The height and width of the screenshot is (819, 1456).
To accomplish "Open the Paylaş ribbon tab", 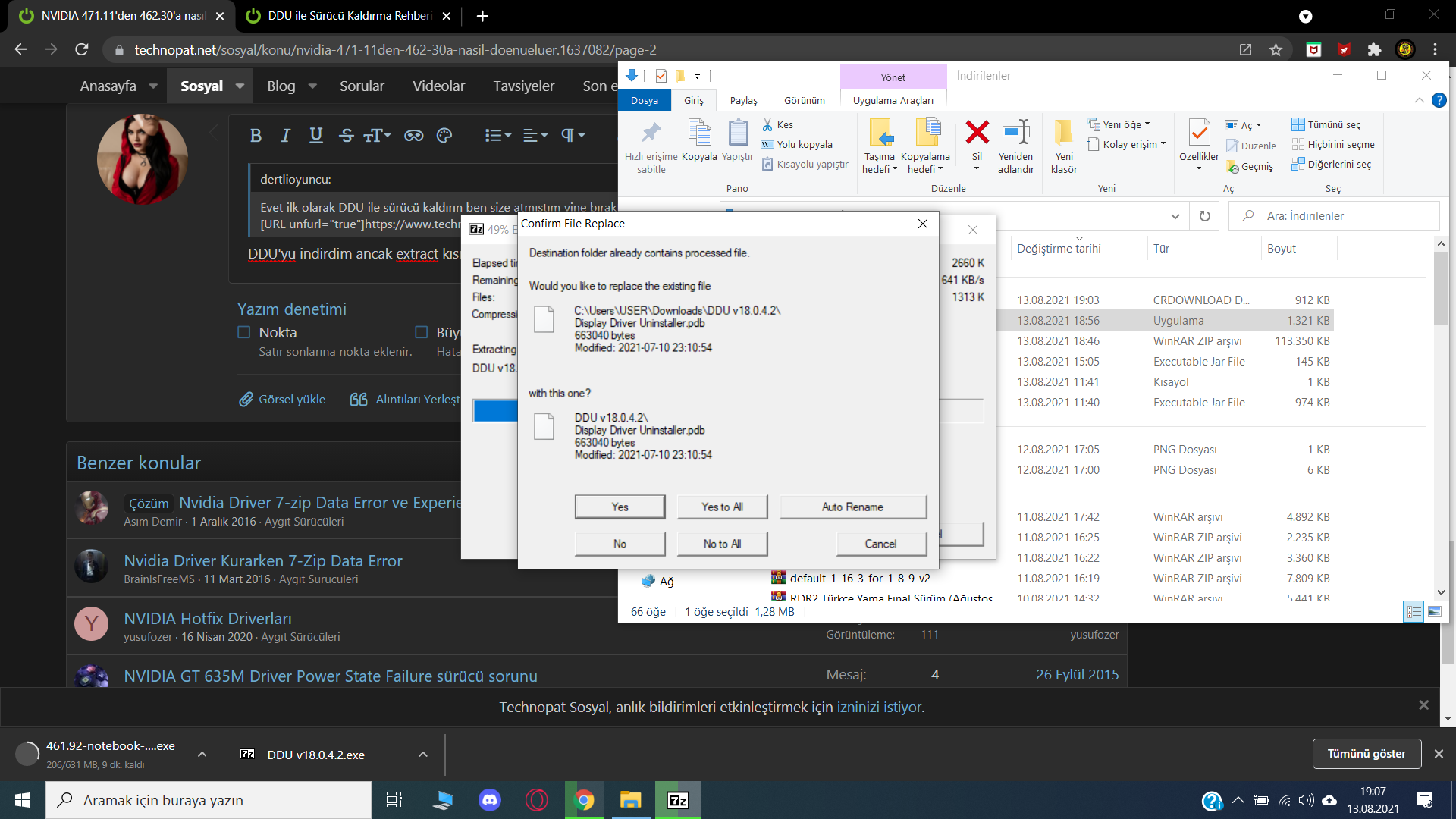I will (743, 100).
